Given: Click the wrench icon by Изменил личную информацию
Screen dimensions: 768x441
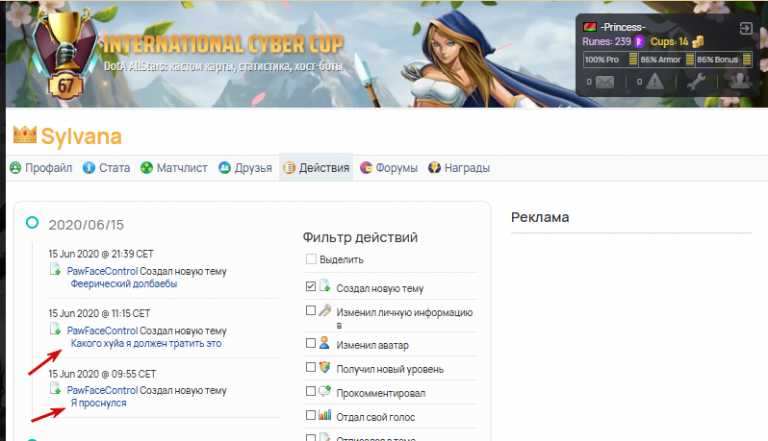Looking at the screenshot, I should (x=325, y=310).
